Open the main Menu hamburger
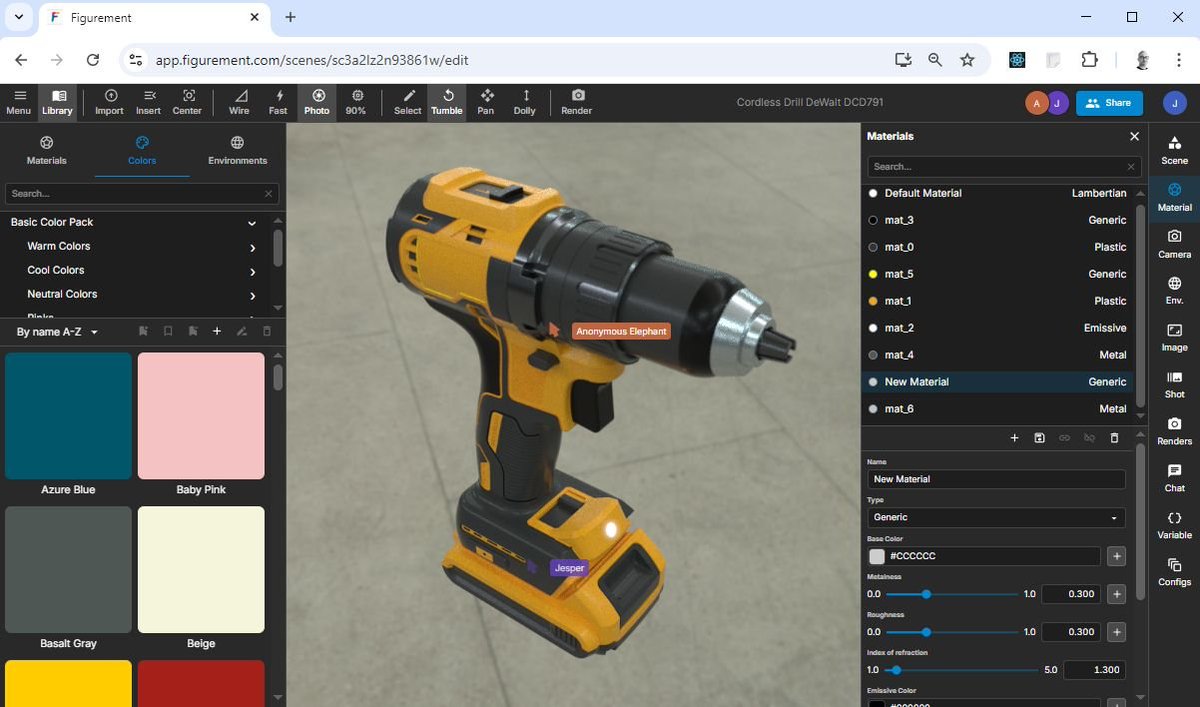 (18, 102)
